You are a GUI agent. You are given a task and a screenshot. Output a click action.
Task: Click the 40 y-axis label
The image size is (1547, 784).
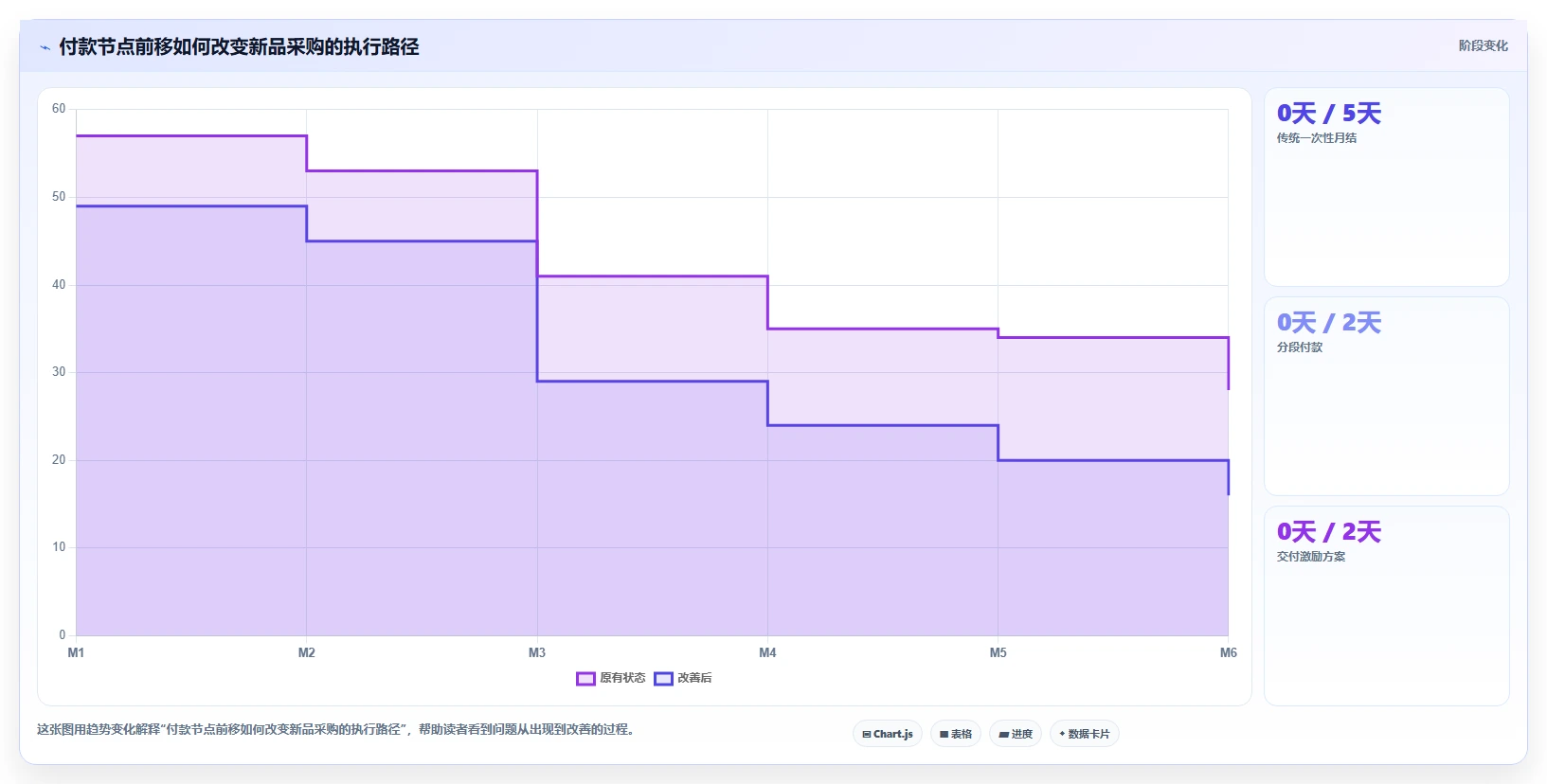59,285
